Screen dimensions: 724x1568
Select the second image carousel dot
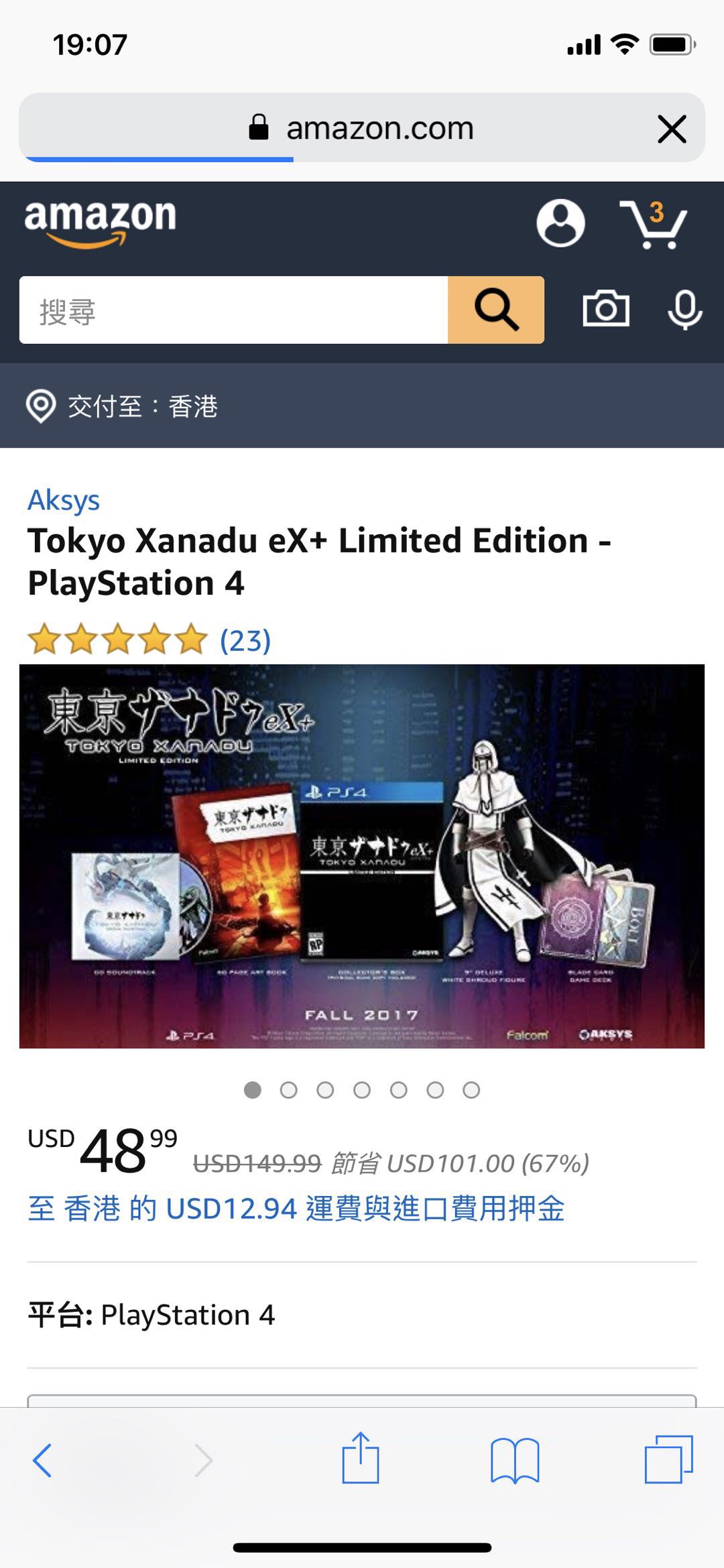(289, 1090)
